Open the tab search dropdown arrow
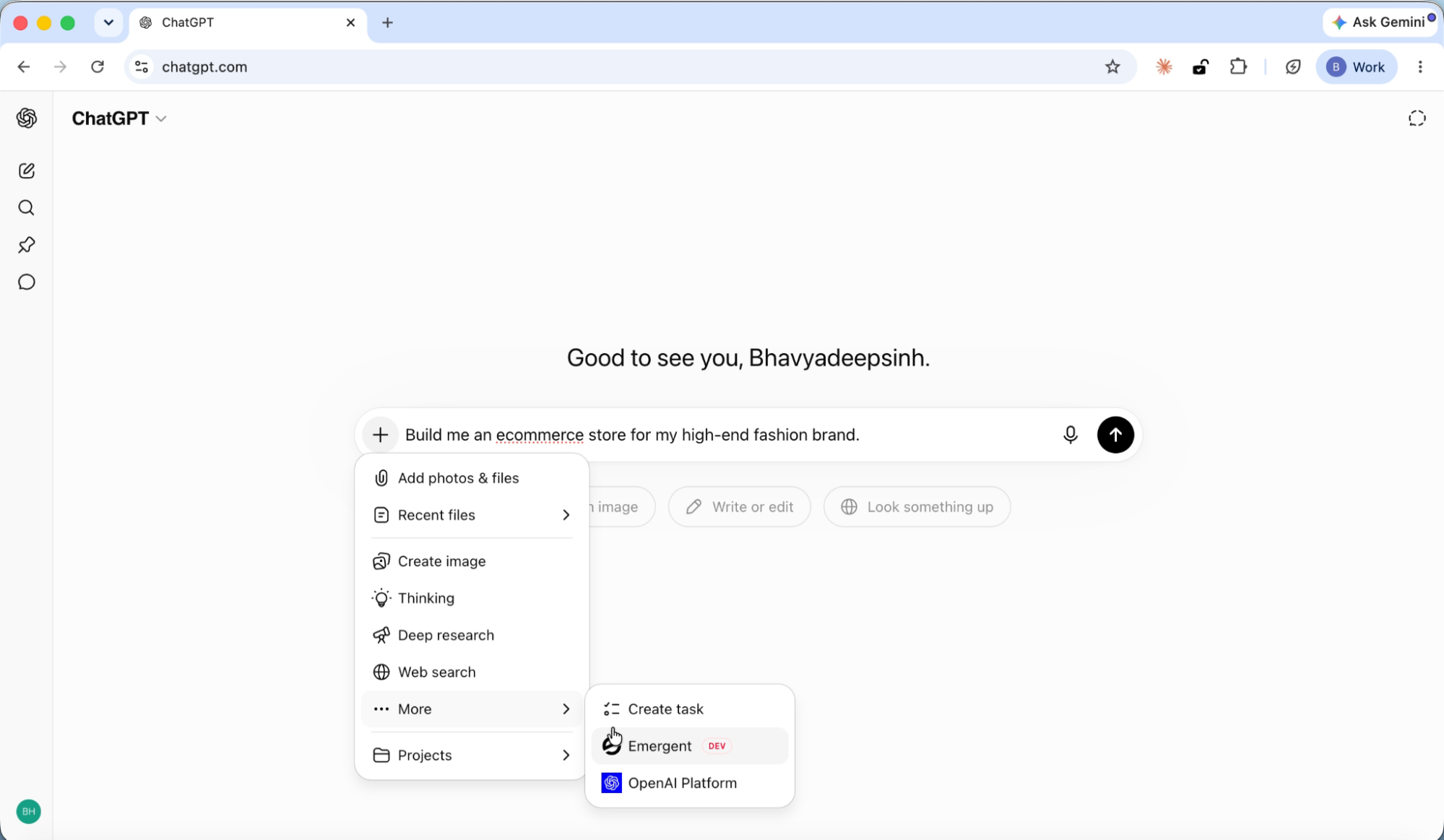This screenshot has height=840, width=1444. tap(108, 22)
